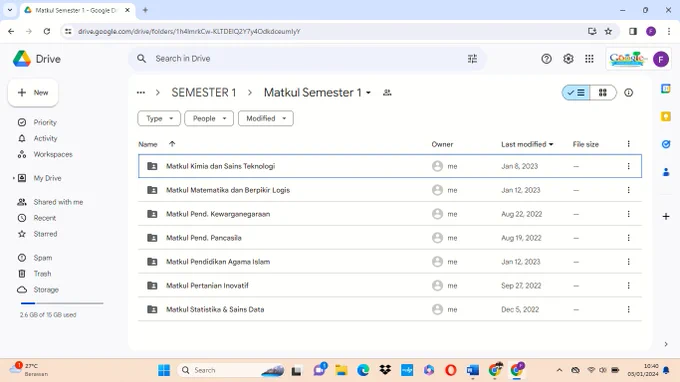Image resolution: width=680 pixels, height=382 pixels.
Task: Select Matkul Pertanian Inovatif folder
Action: [389, 285]
